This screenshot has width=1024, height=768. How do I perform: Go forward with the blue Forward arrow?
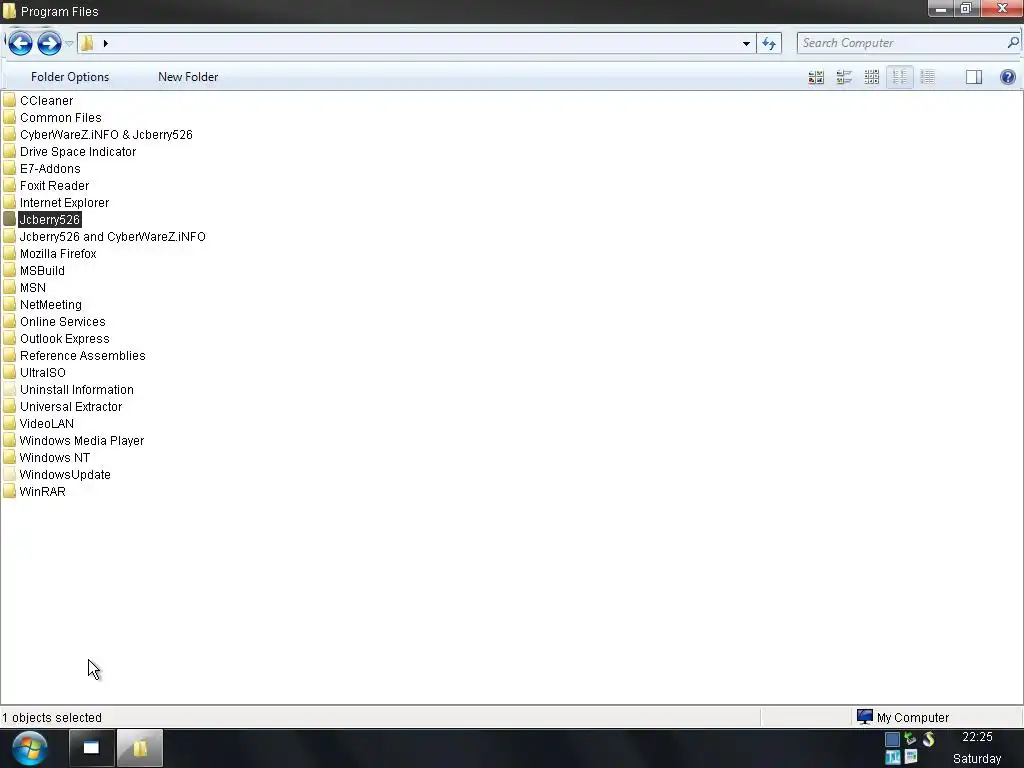coord(49,43)
